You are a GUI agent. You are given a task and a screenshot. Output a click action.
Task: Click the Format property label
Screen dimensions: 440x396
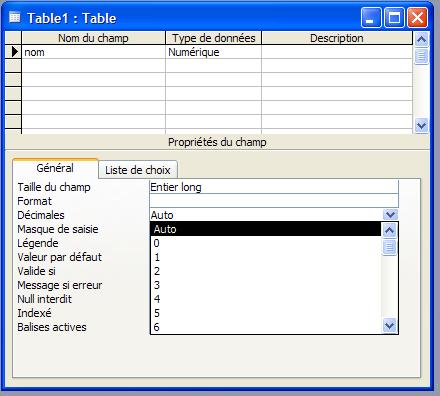coord(34,201)
